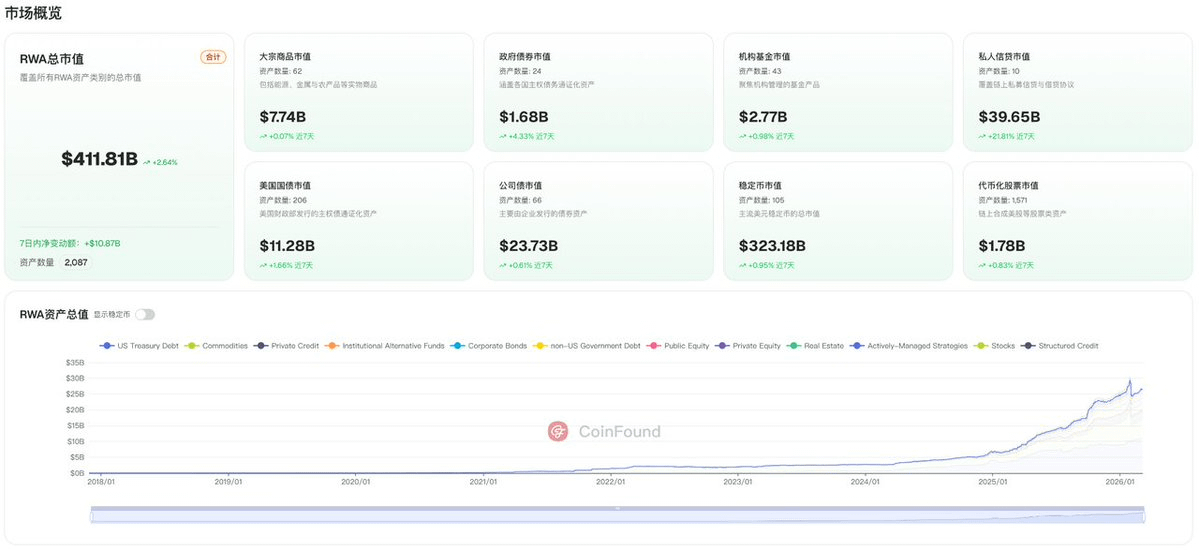Open the 稳定币市值 card
Viewport: 1199px width, 551px height.
click(x=838, y=221)
